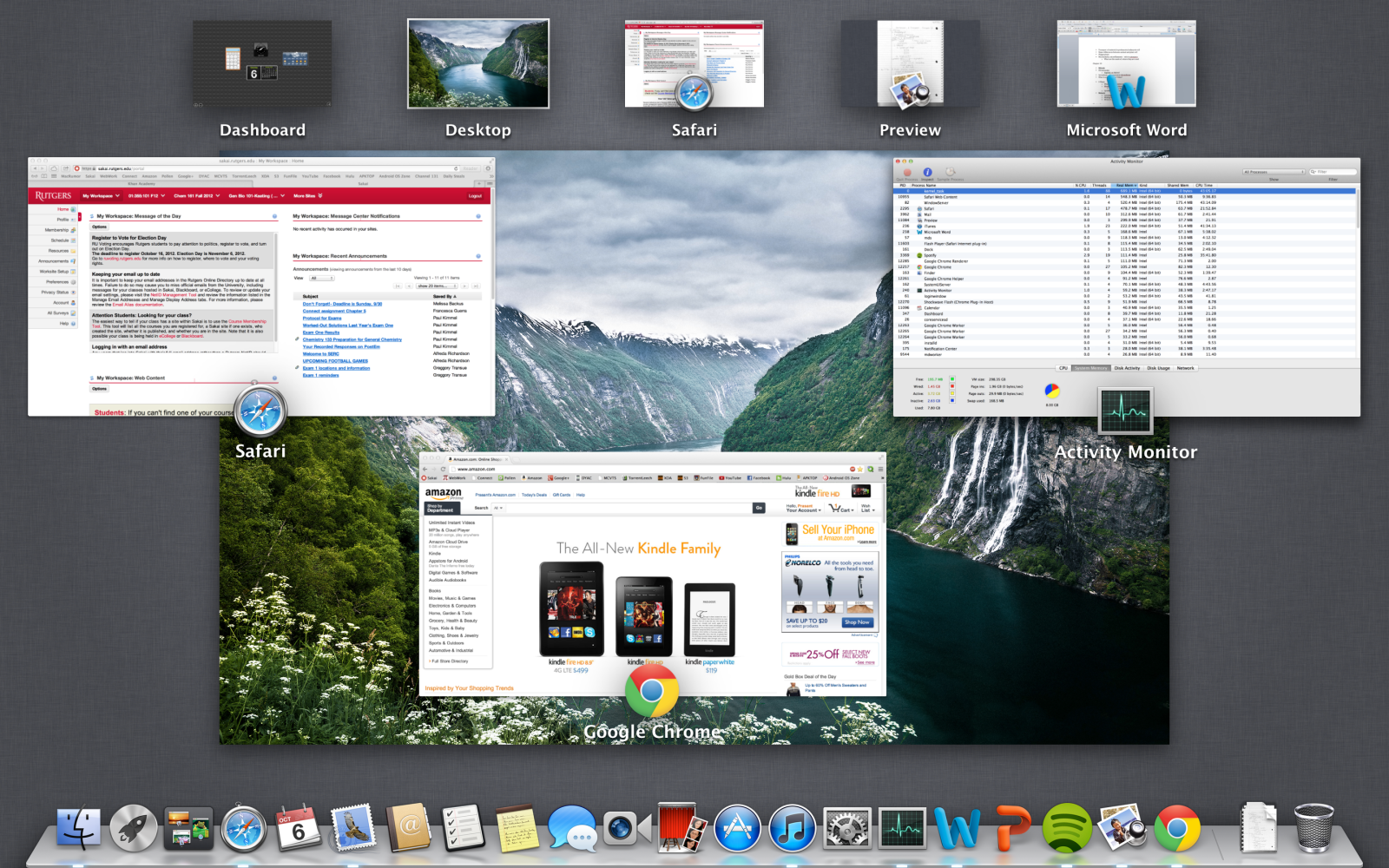Open the View All announcements dropdown
1389x868 pixels.
321,278
